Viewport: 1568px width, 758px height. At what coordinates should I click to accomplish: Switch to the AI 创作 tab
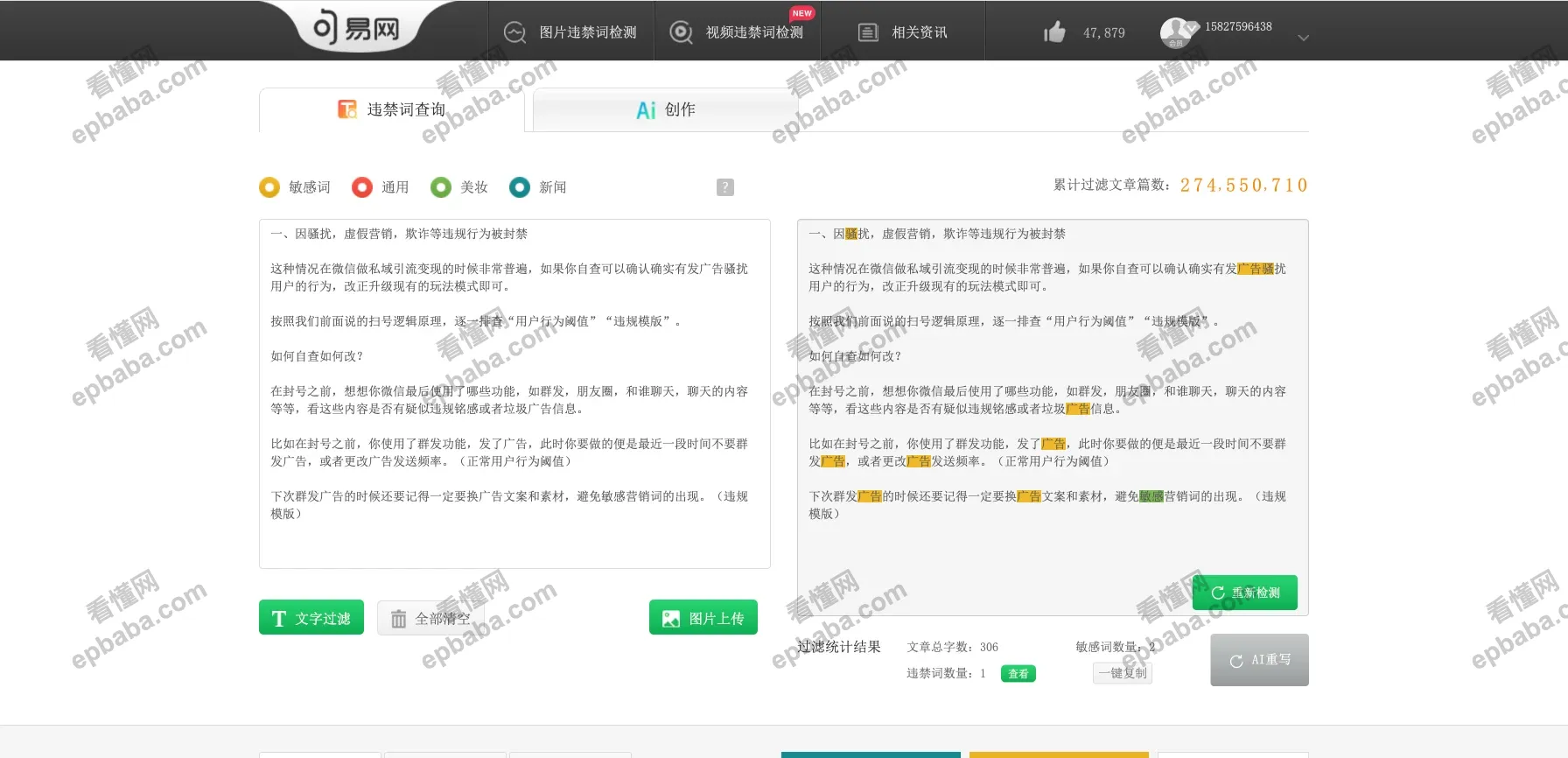coord(665,109)
